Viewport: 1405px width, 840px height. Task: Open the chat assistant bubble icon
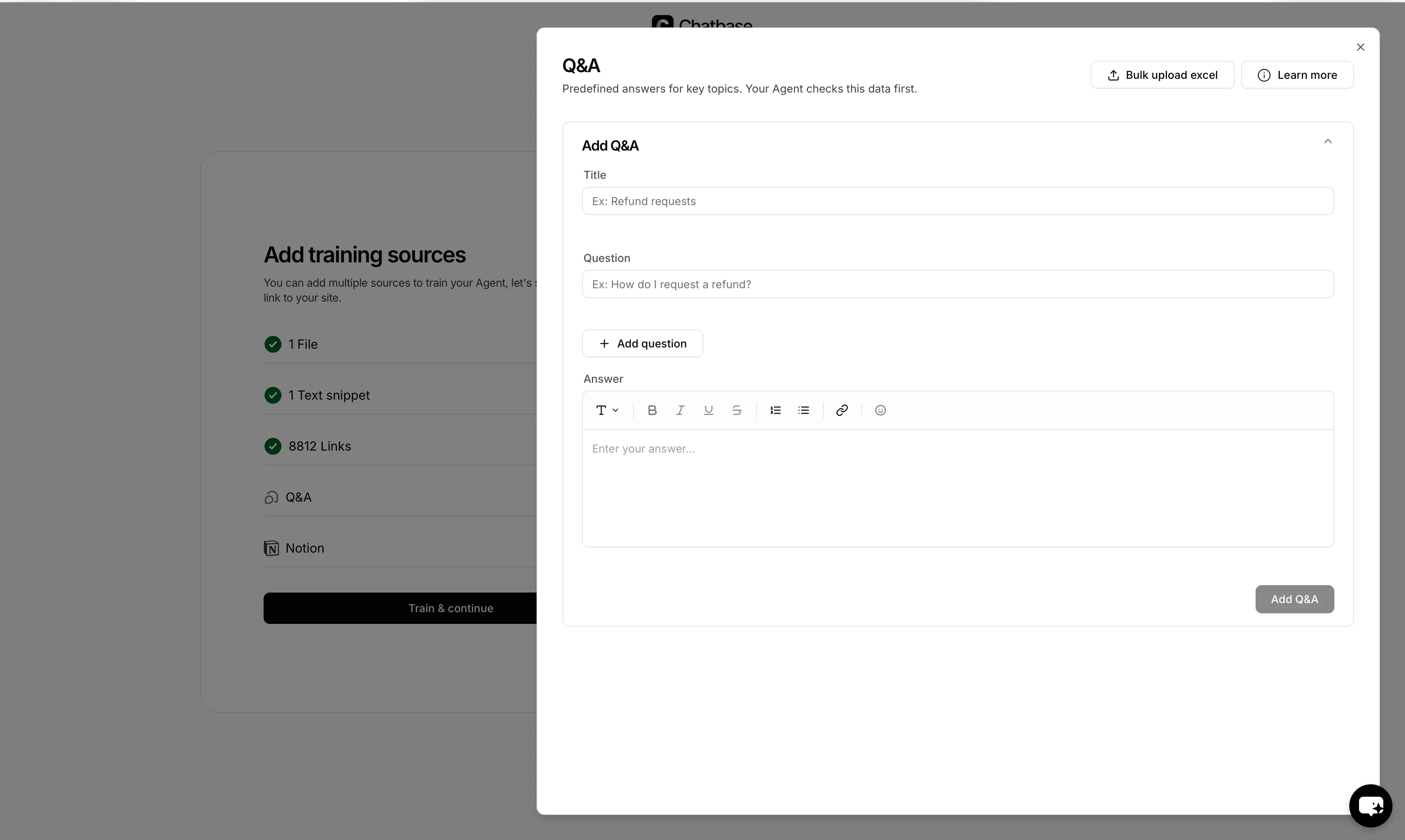coord(1370,805)
